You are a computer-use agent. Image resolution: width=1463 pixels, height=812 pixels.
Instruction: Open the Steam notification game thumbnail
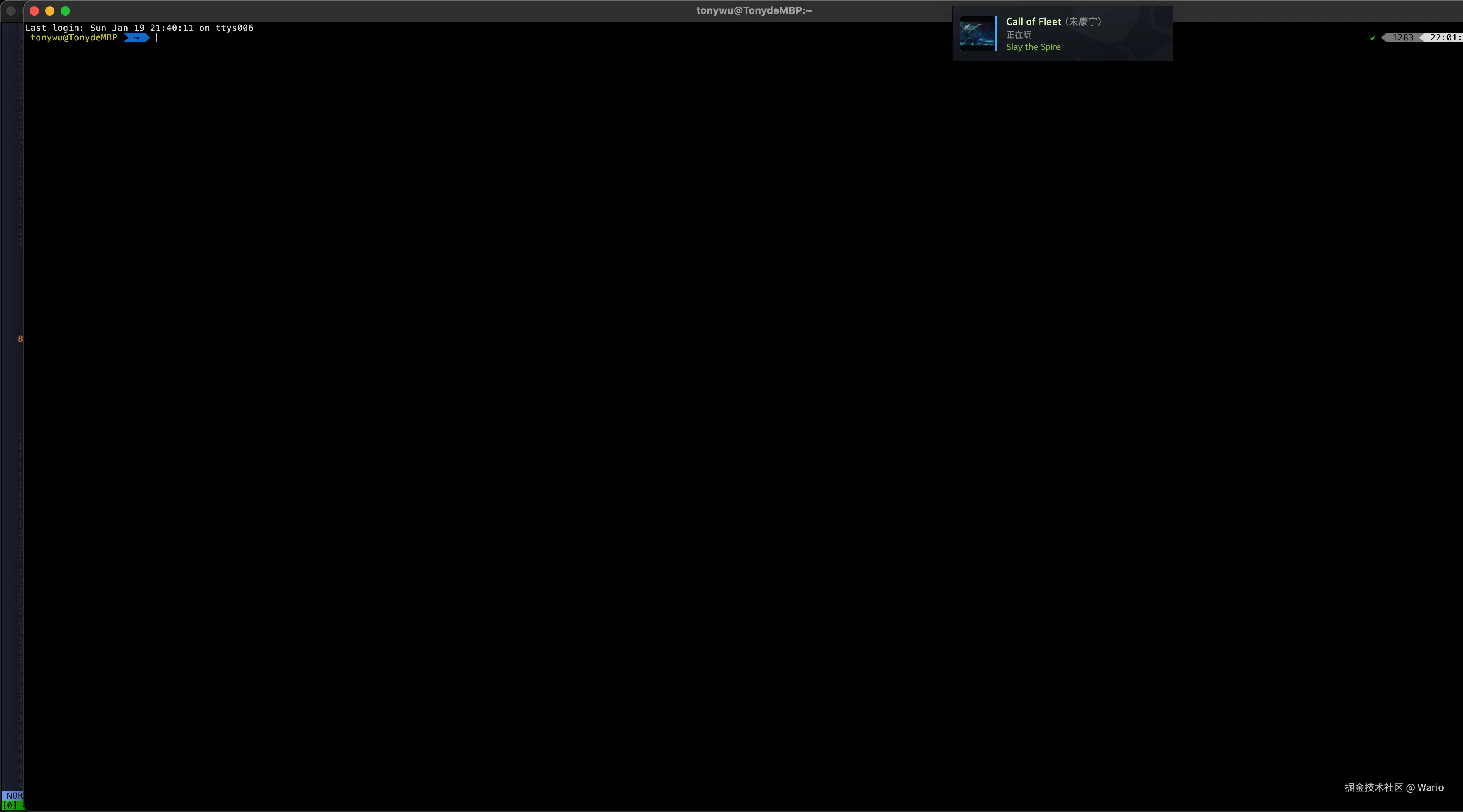pos(977,33)
